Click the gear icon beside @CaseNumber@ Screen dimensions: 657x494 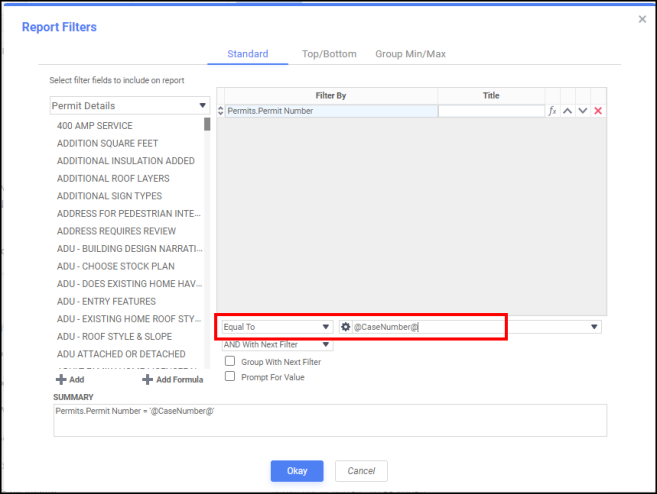pos(345,327)
